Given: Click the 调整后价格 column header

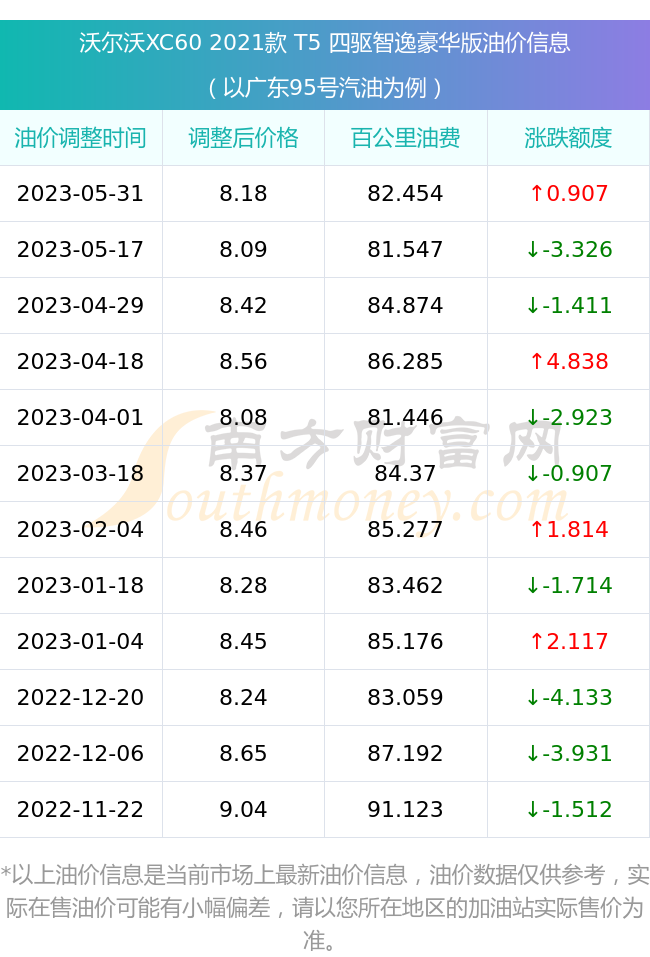Looking at the screenshot, I should point(243,138).
